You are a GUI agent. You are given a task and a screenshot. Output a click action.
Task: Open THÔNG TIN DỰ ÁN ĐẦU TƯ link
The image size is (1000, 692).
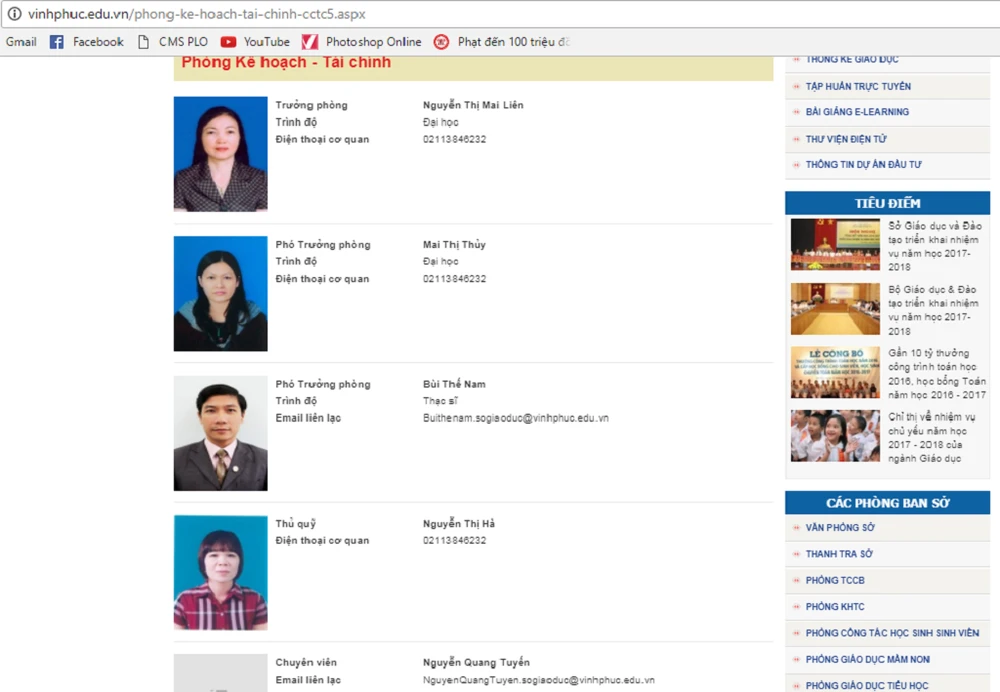point(863,165)
